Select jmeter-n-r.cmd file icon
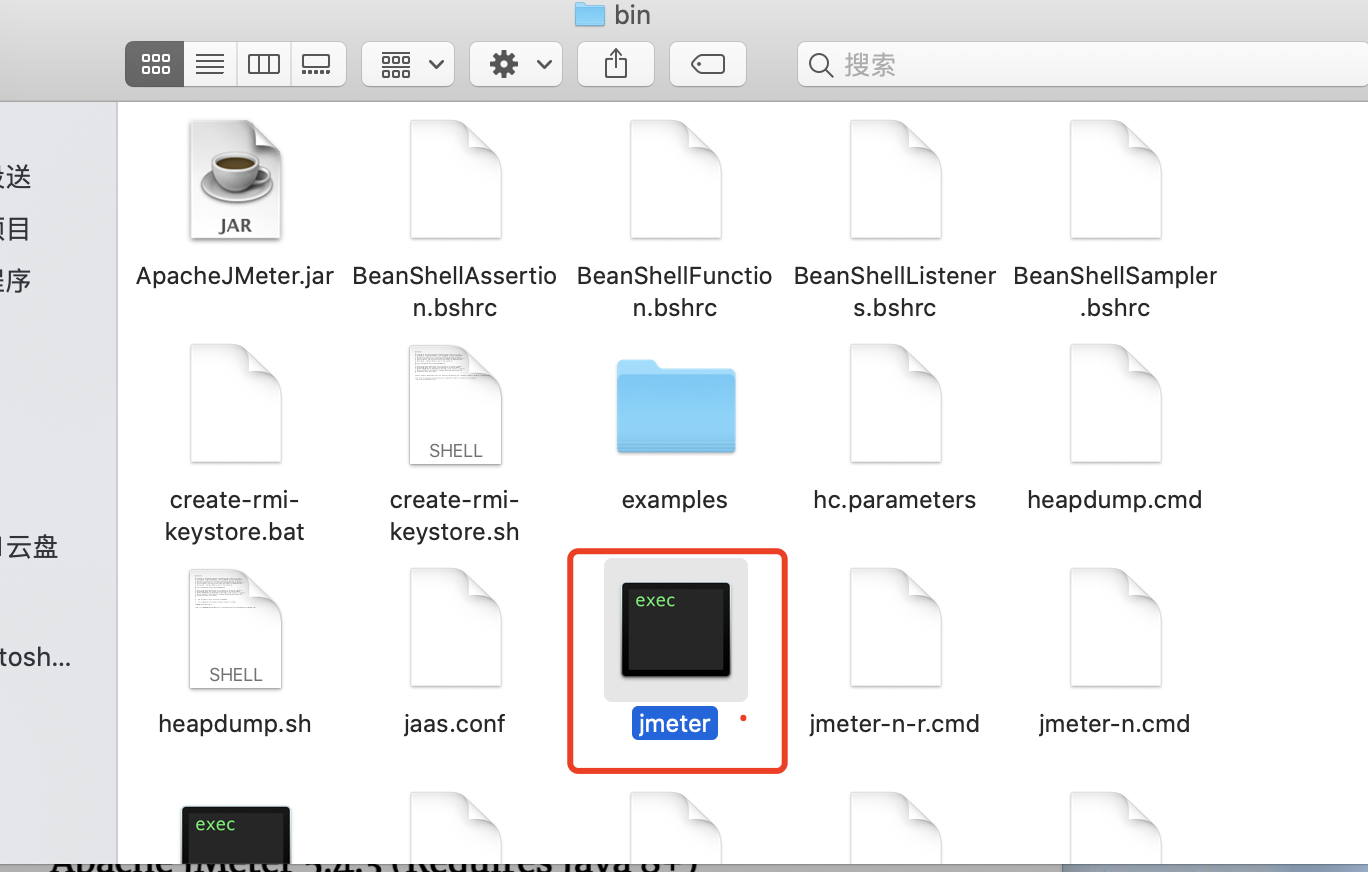1368x872 pixels. pyautogui.click(x=895, y=628)
